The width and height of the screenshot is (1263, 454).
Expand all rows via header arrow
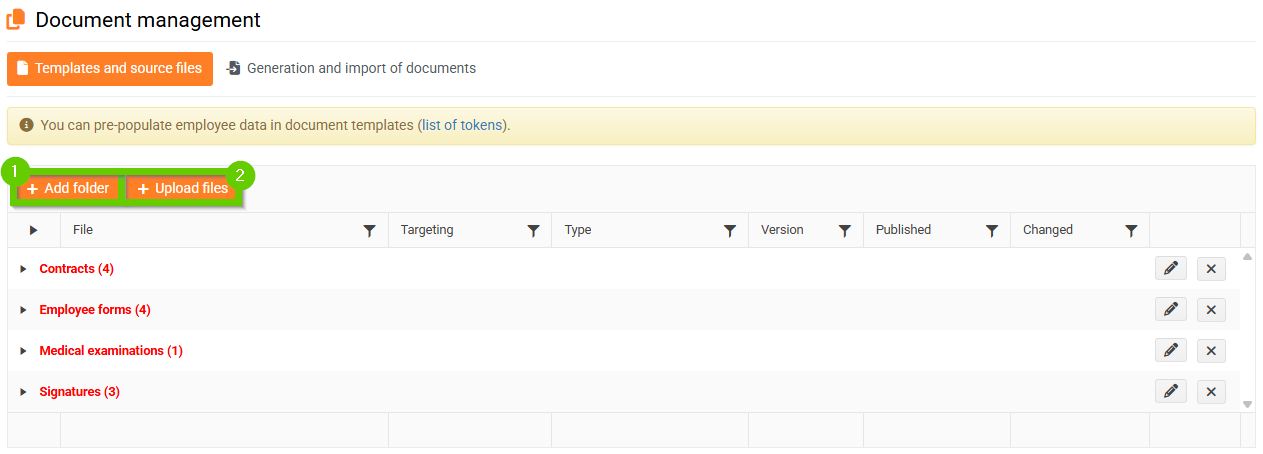[33, 231]
